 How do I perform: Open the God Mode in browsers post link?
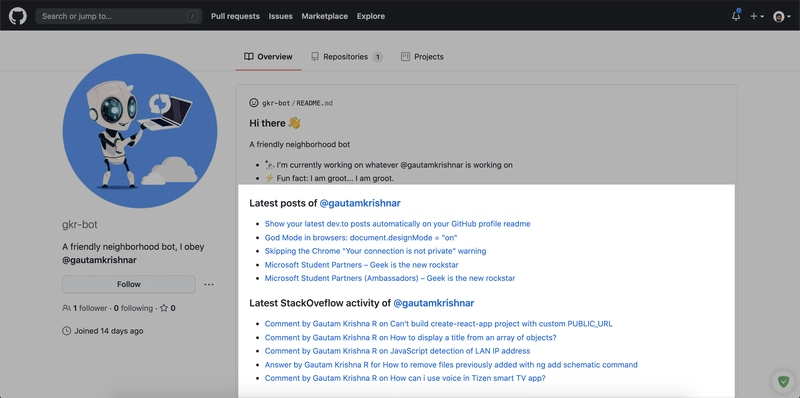pyautogui.click(x=361, y=237)
